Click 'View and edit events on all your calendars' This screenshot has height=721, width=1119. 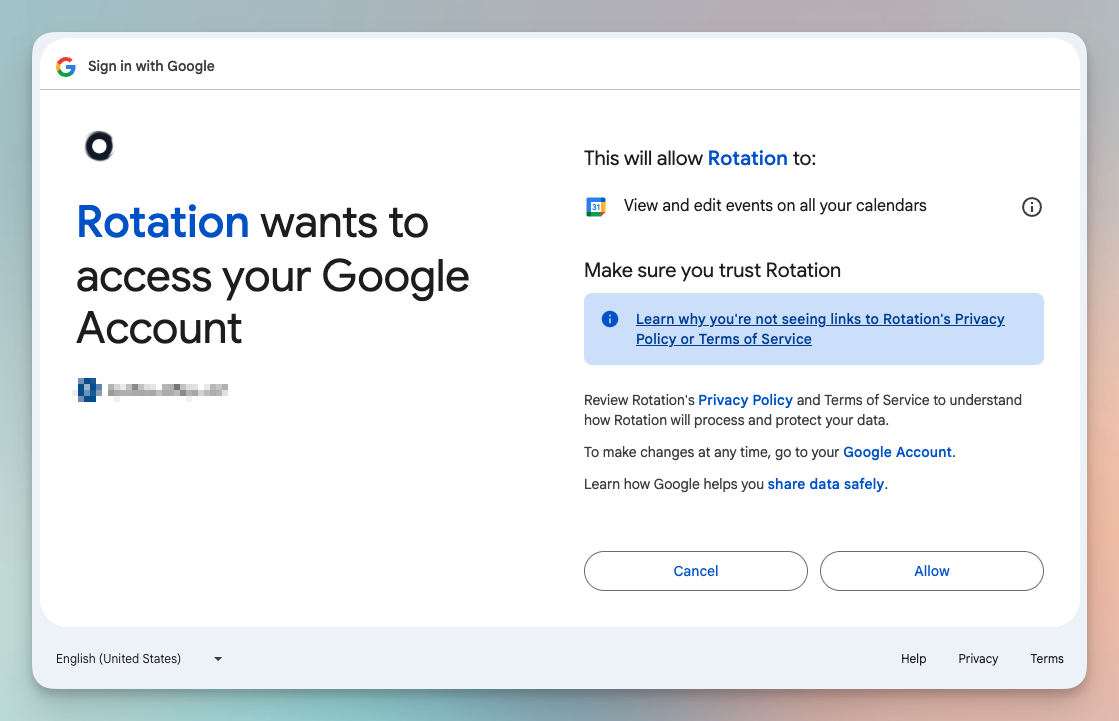pos(775,206)
